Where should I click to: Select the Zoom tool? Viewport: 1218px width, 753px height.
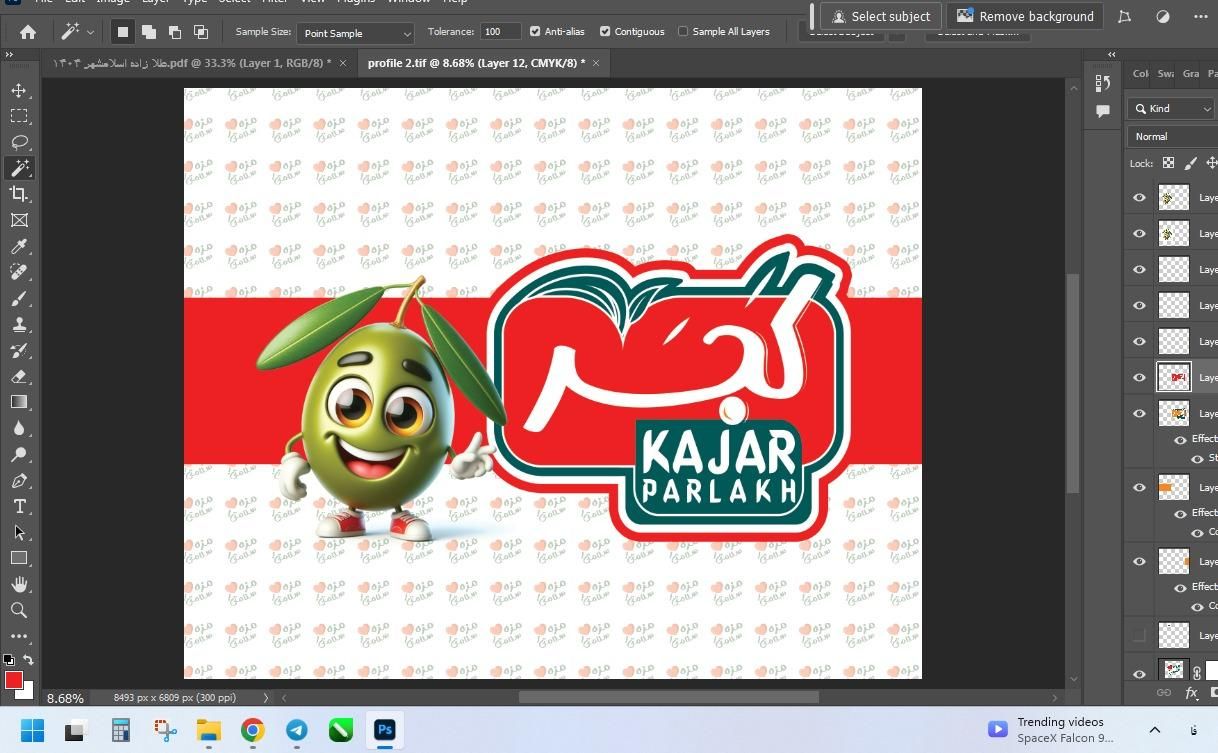pyautogui.click(x=19, y=610)
